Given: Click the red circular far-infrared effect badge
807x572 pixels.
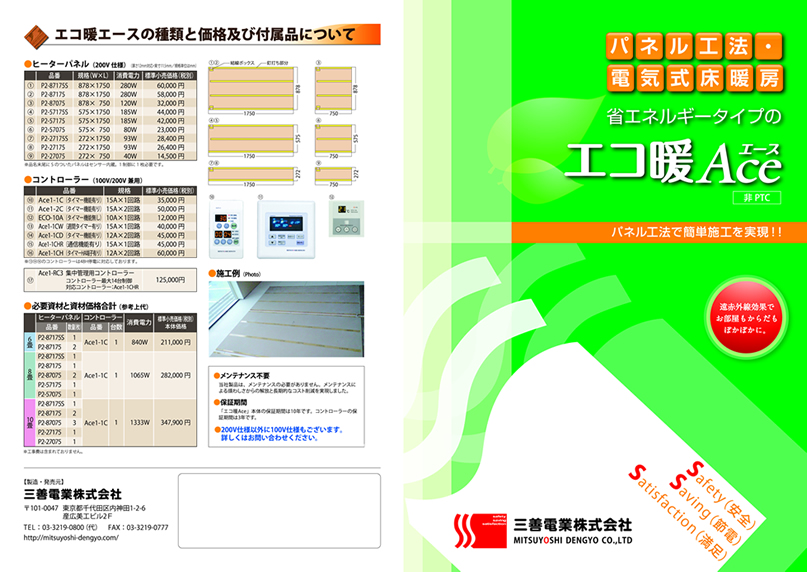Looking at the screenshot, I should pos(745,319).
